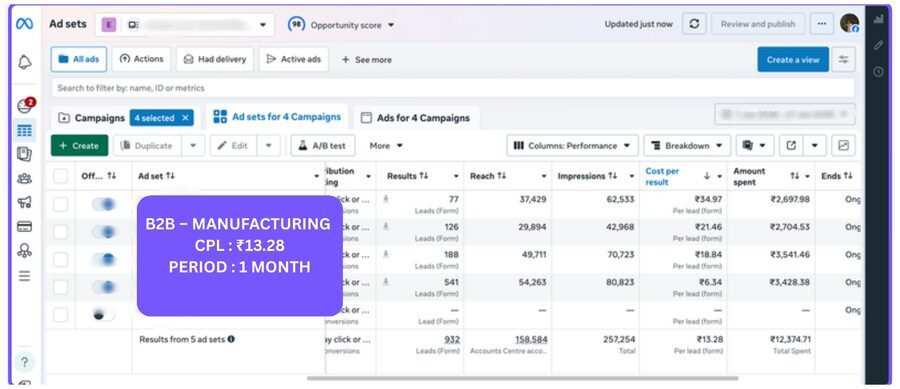
Task: Switch to the Campaigns tab
Action: pyautogui.click(x=92, y=118)
